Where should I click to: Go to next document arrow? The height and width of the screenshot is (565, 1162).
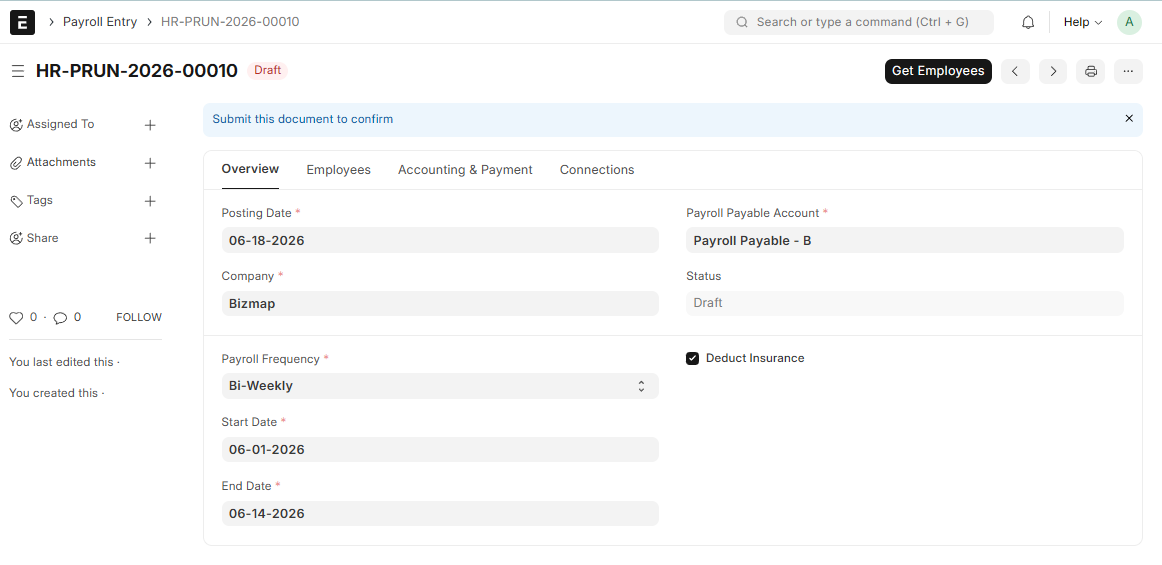click(x=1053, y=71)
